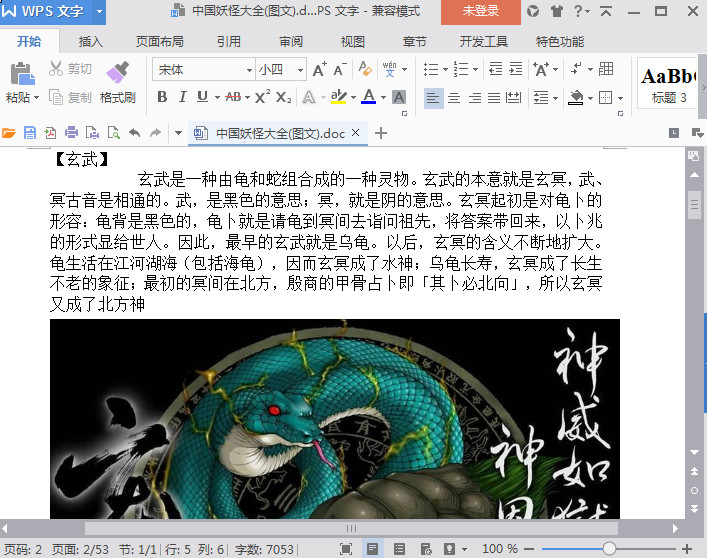The height and width of the screenshot is (558, 707).
Task: Open quick access toolbar customize arrow
Action: [178, 133]
